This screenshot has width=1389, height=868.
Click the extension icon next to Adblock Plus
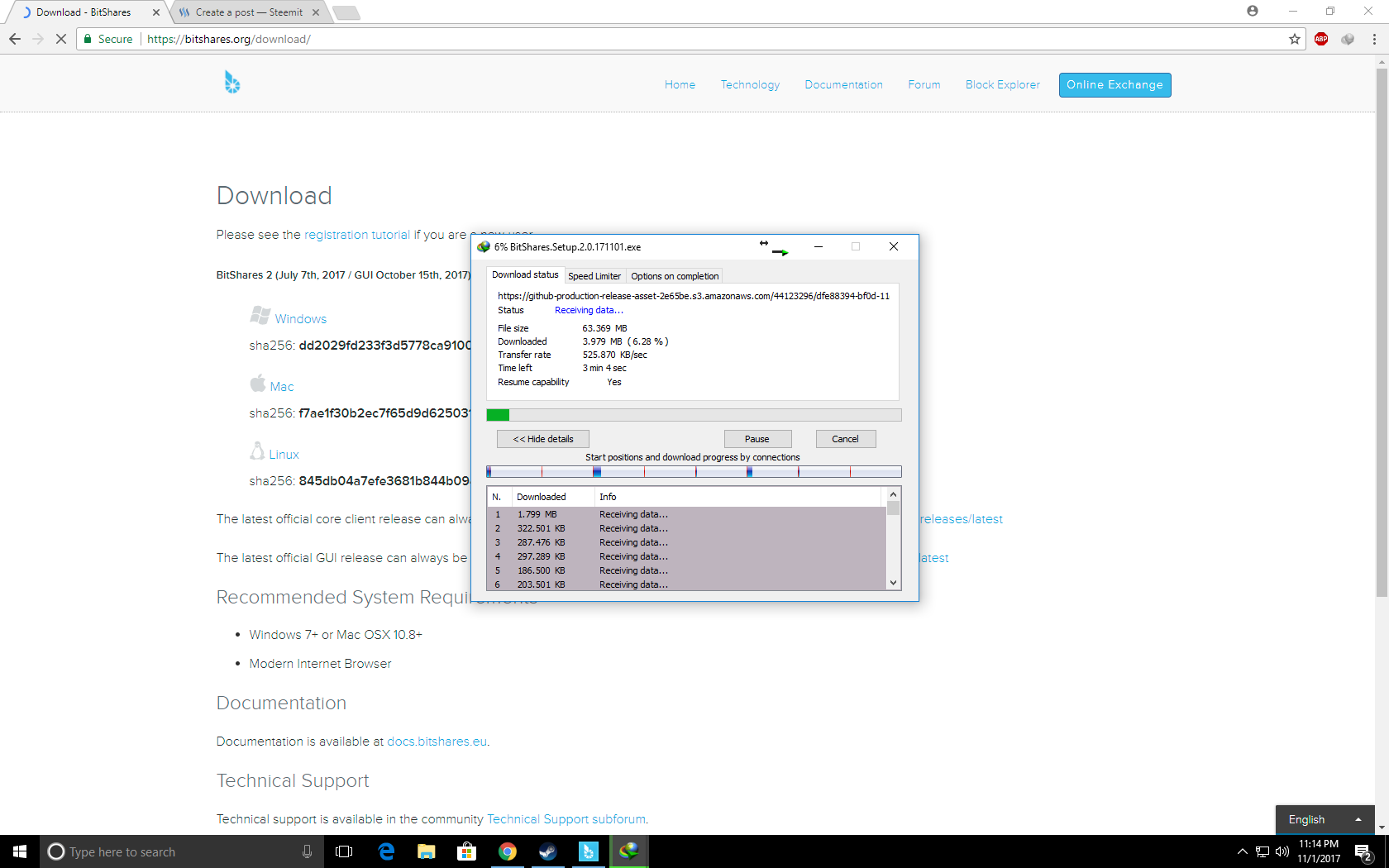[1348, 39]
